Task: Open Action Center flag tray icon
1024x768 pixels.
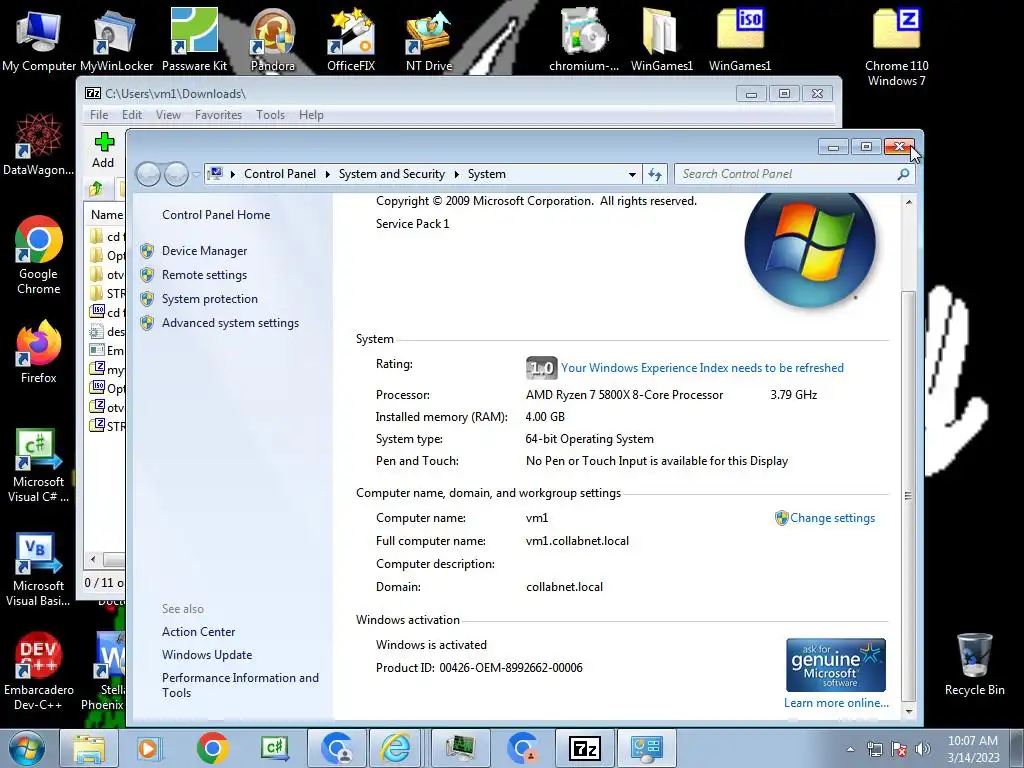Action: coord(899,749)
